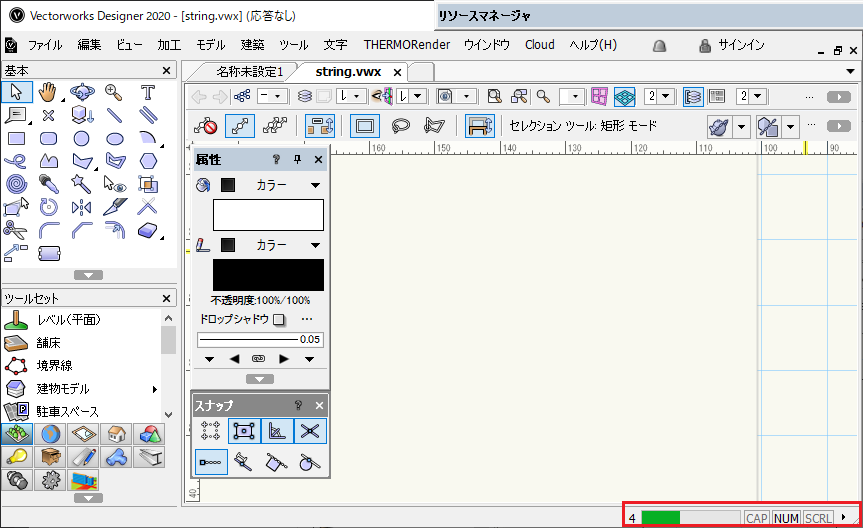Select the Circle tool
This screenshot has height=528, width=863.
click(81, 138)
